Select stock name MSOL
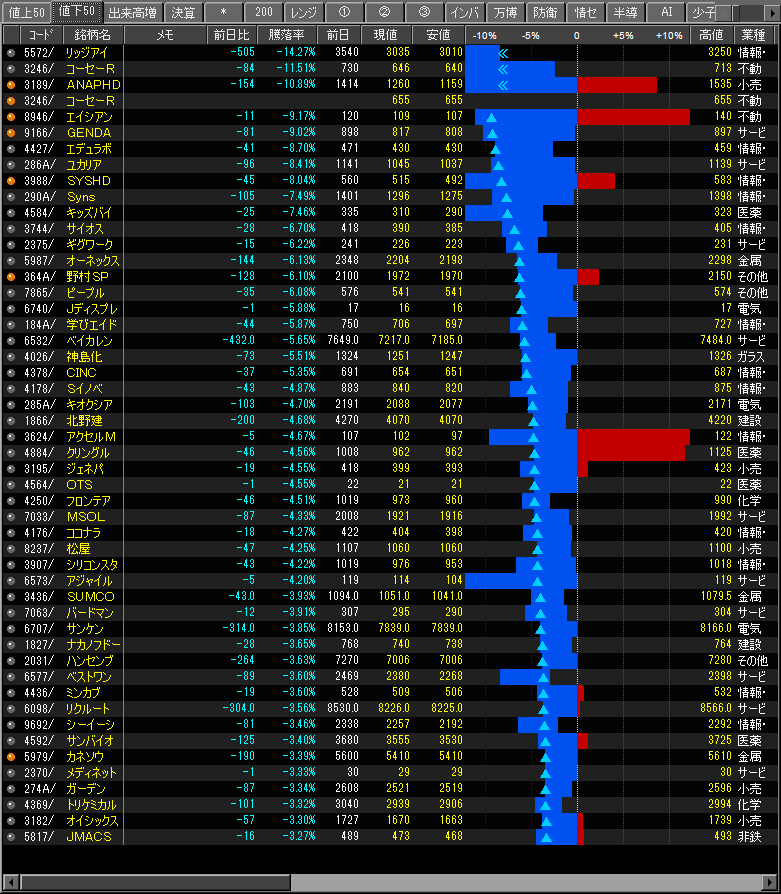 [86, 517]
